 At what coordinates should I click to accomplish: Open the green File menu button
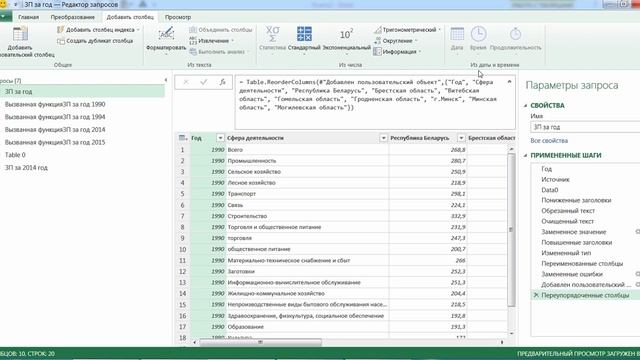coord(5,17)
